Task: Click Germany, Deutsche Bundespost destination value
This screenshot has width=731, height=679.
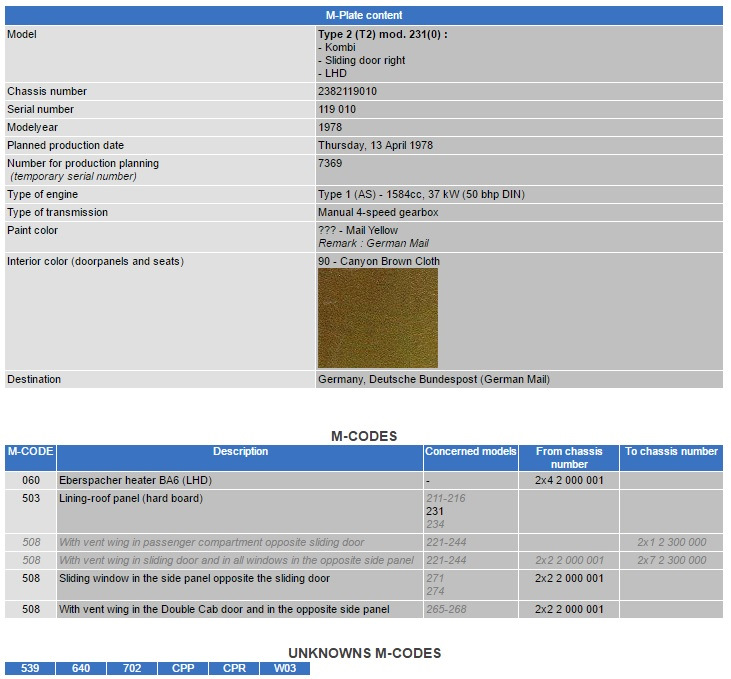Action: (x=434, y=380)
